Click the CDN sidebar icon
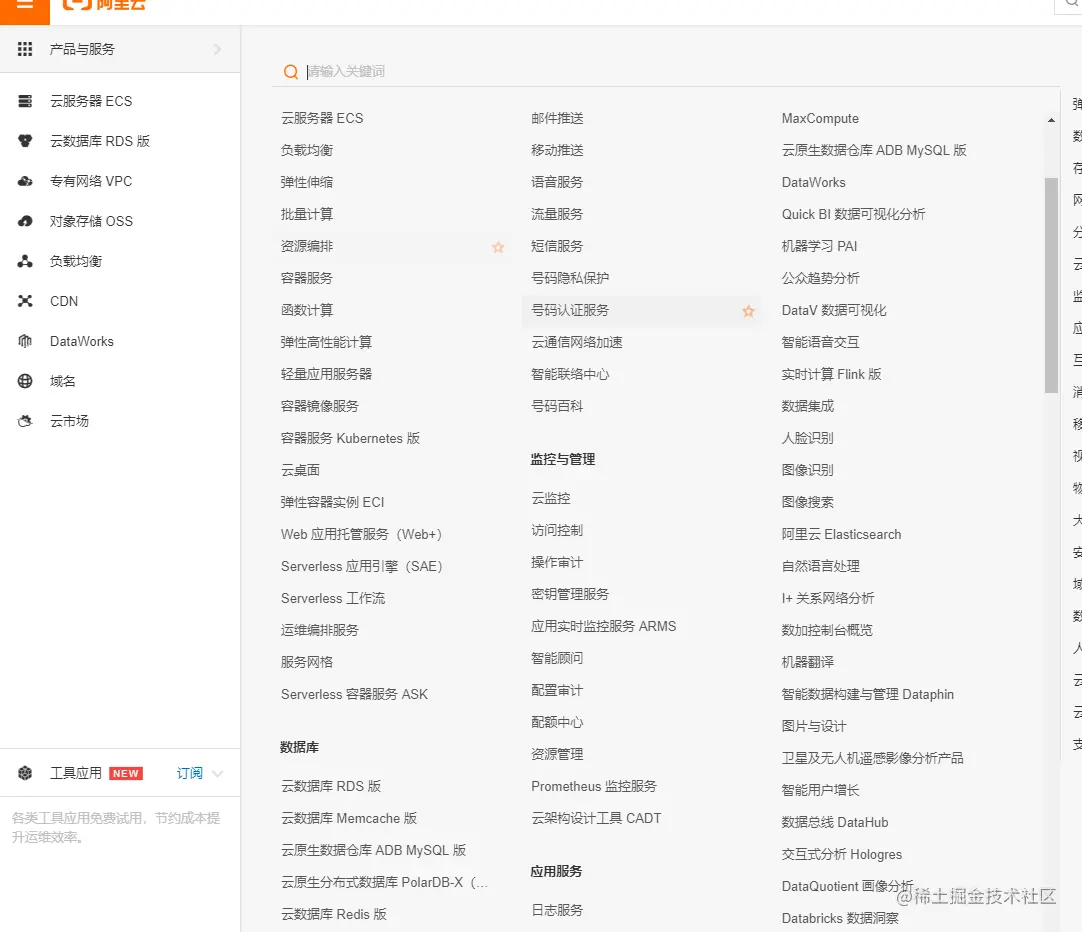1082x932 pixels. [x=25, y=301]
